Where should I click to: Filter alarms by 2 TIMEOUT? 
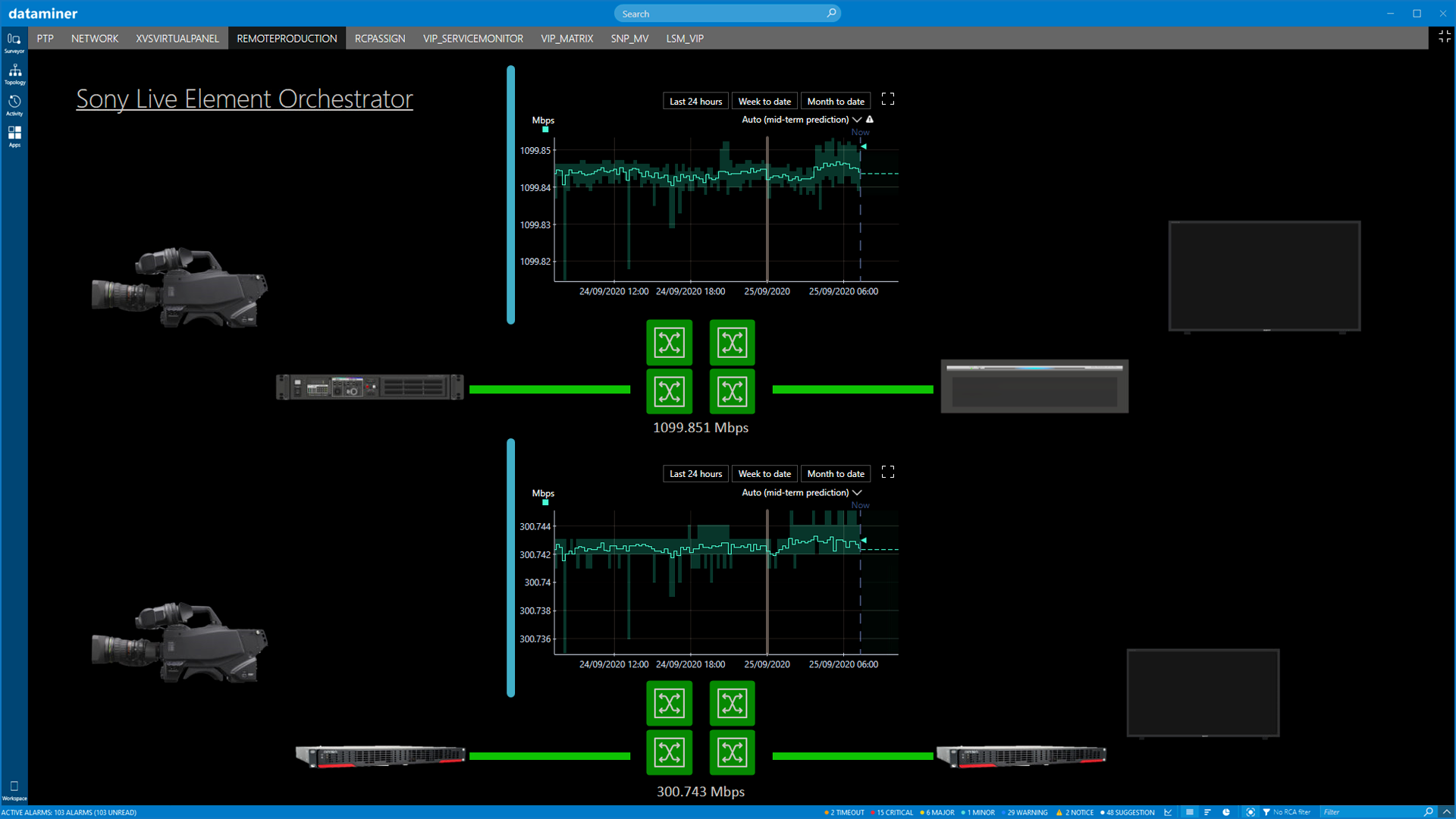844,812
